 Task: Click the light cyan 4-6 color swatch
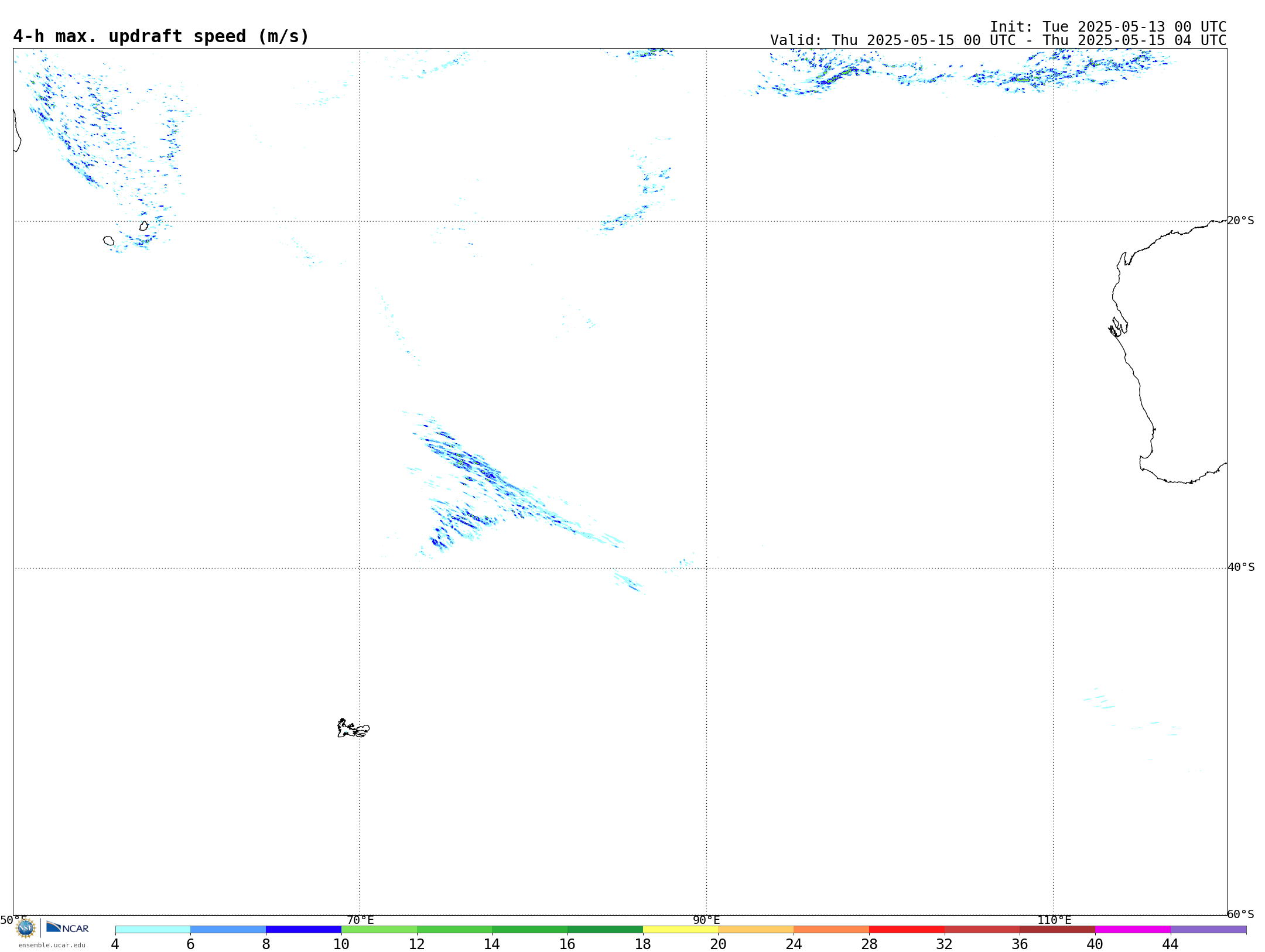(153, 929)
